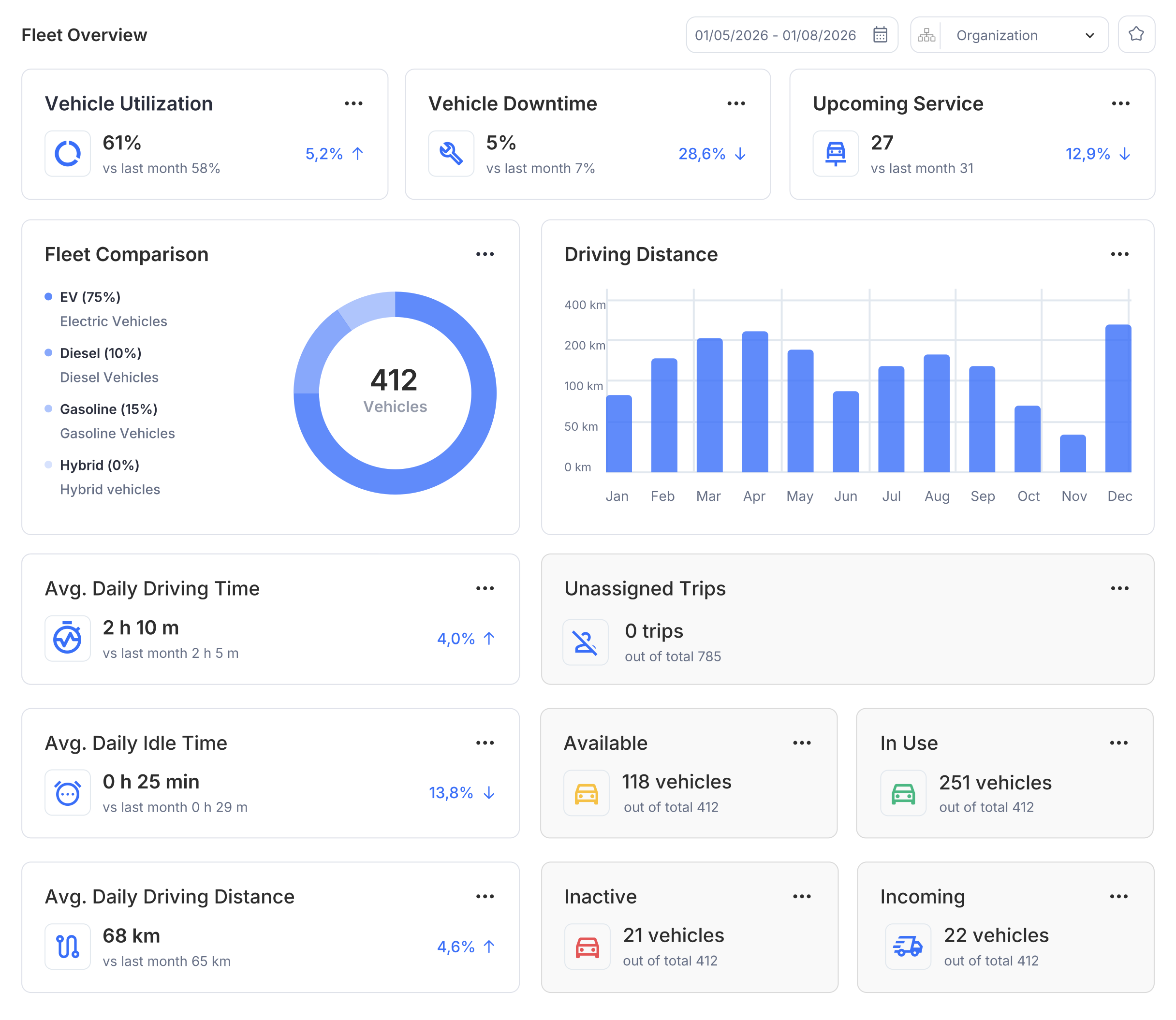The width and height of the screenshot is (1176, 1020).
Task: Click the star favorite icon
Action: pos(1135,35)
